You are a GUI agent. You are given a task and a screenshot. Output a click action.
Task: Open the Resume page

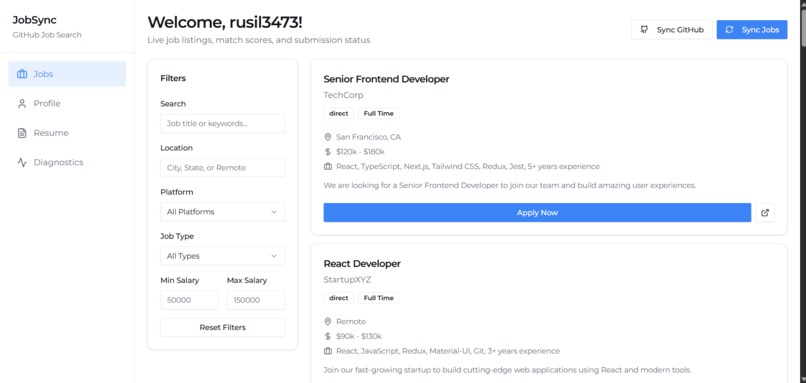[x=67, y=133]
